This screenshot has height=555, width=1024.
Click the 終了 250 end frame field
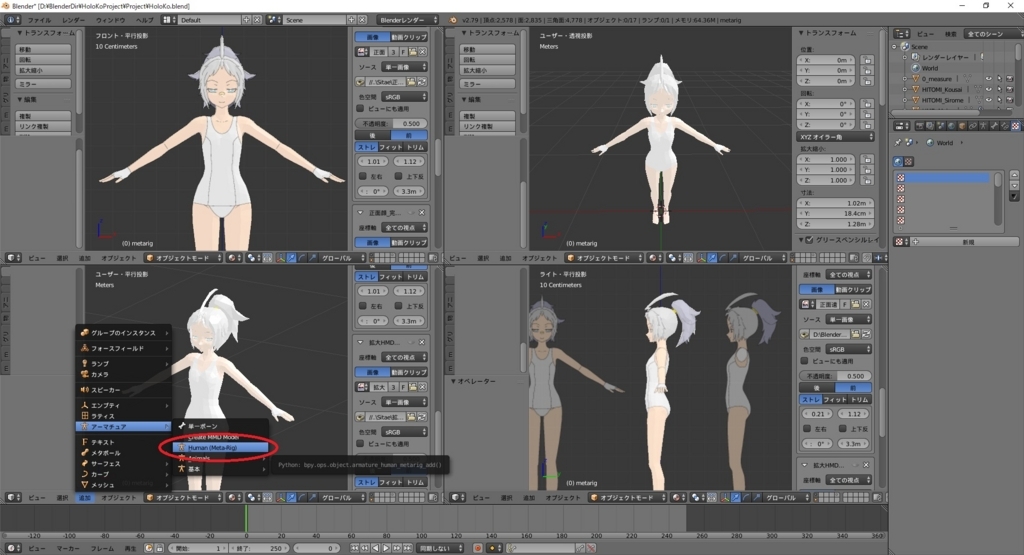(x=259, y=548)
